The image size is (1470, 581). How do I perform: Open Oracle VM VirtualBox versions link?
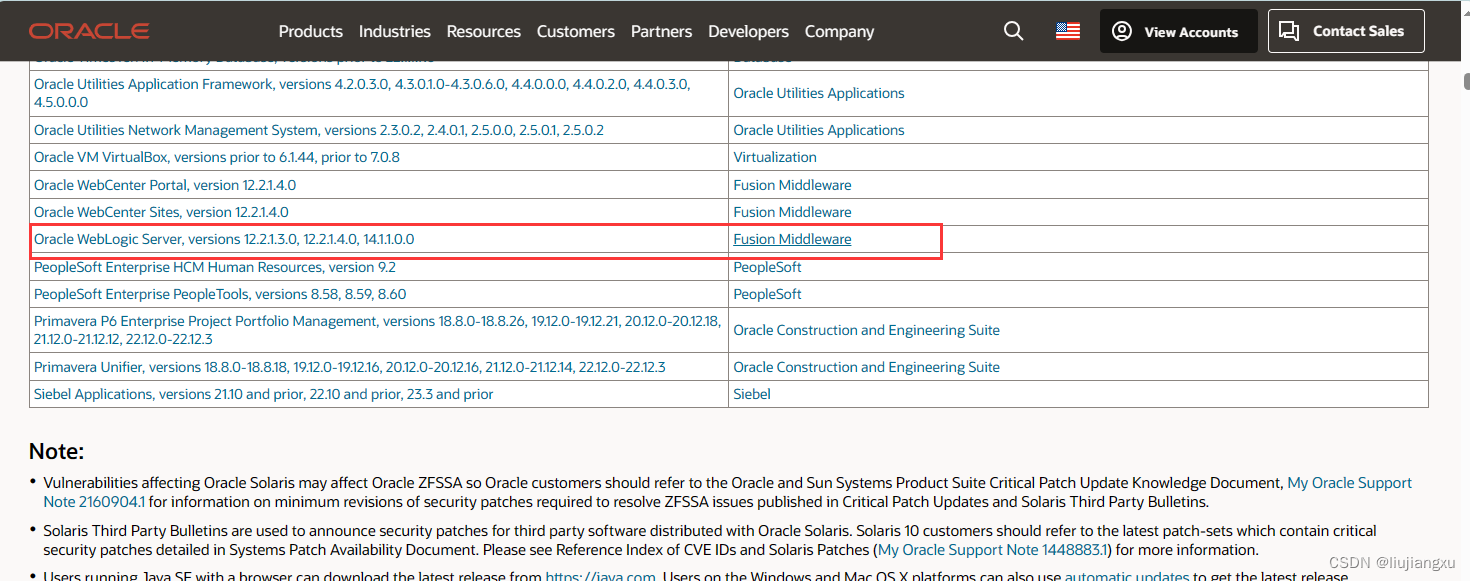pos(217,157)
